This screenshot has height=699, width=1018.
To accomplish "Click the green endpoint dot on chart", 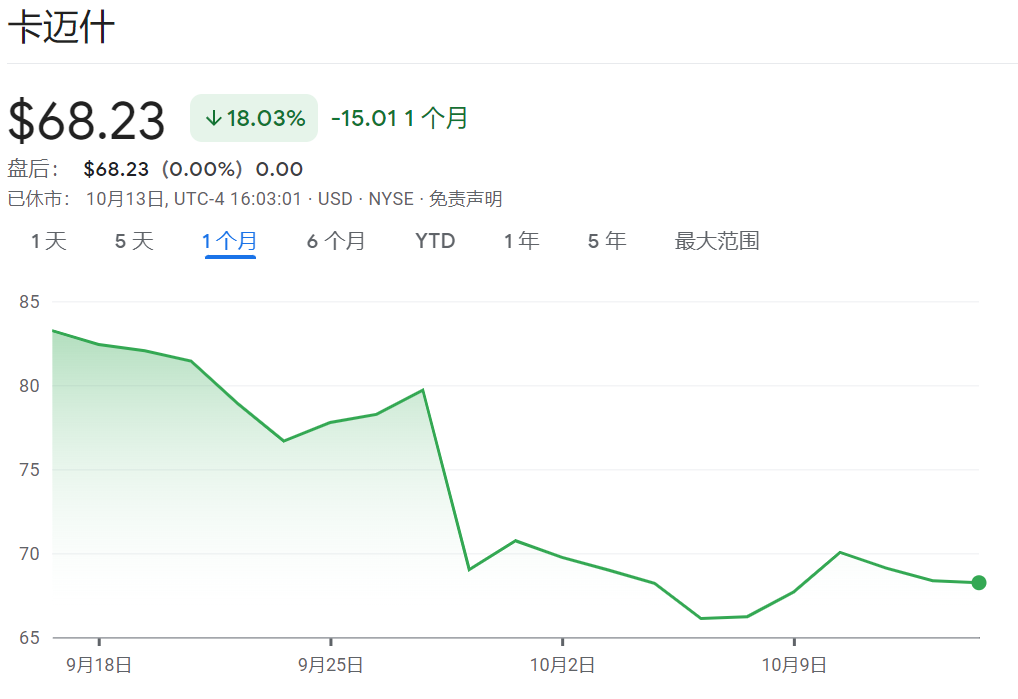I will 978,583.
